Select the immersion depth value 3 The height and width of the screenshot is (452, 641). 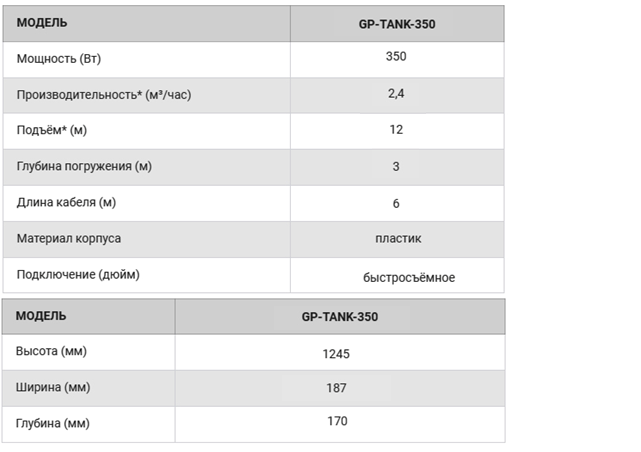[x=396, y=167]
